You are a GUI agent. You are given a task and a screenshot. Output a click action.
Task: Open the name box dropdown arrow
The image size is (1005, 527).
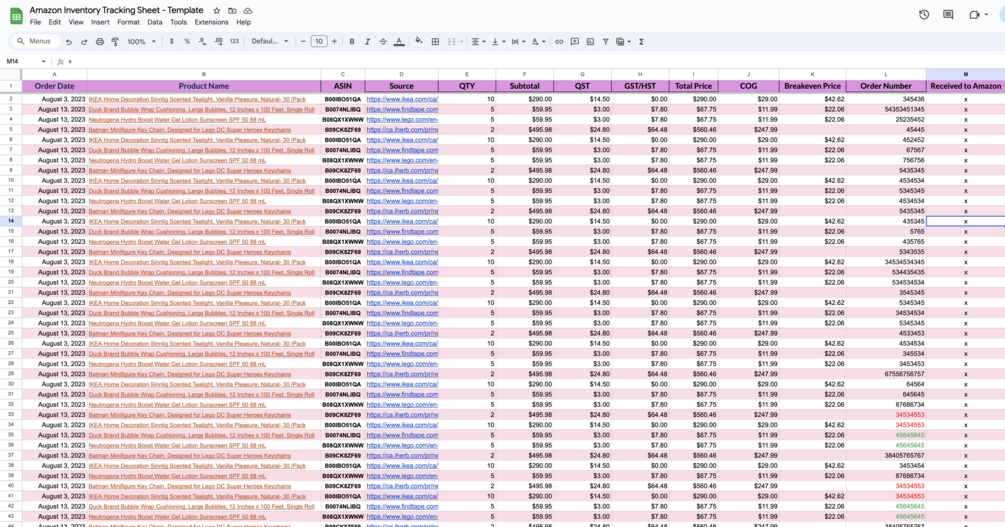click(44, 62)
